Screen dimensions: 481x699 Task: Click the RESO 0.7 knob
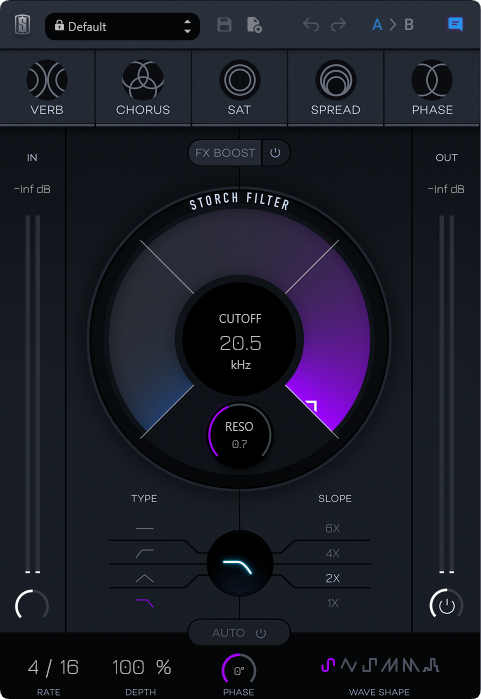(239, 435)
